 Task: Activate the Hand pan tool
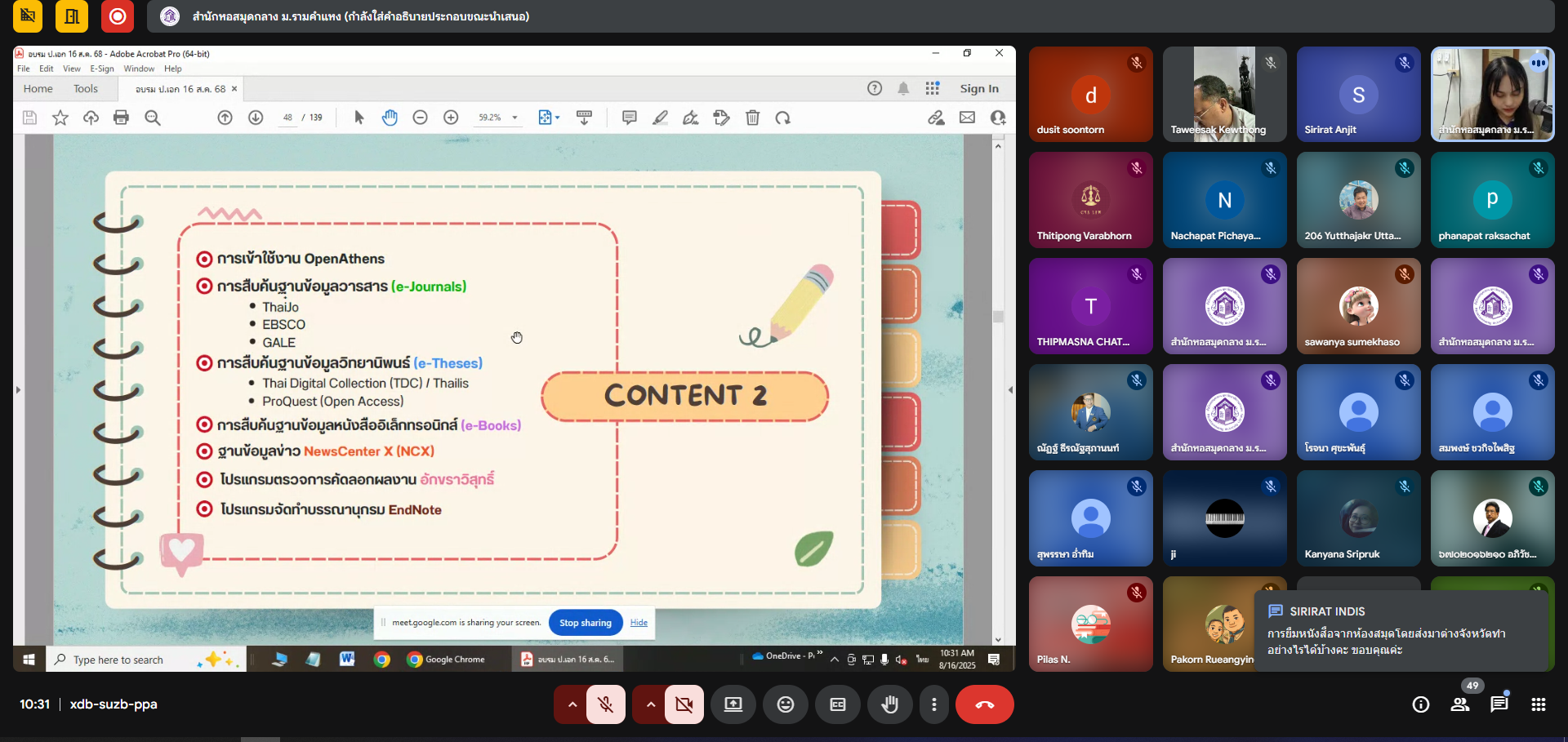pos(390,118)
